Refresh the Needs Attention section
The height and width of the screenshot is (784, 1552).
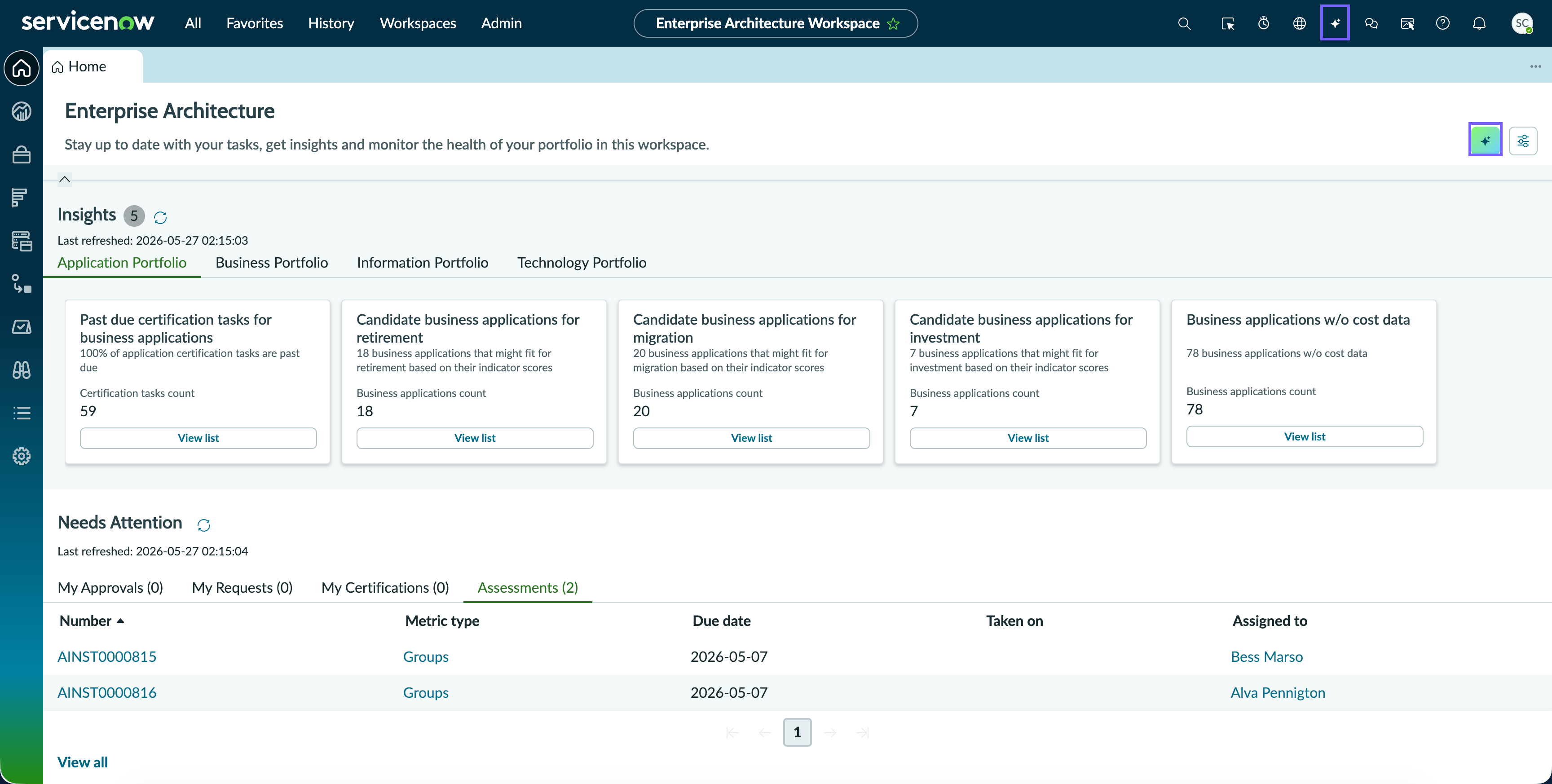point(203,525)
